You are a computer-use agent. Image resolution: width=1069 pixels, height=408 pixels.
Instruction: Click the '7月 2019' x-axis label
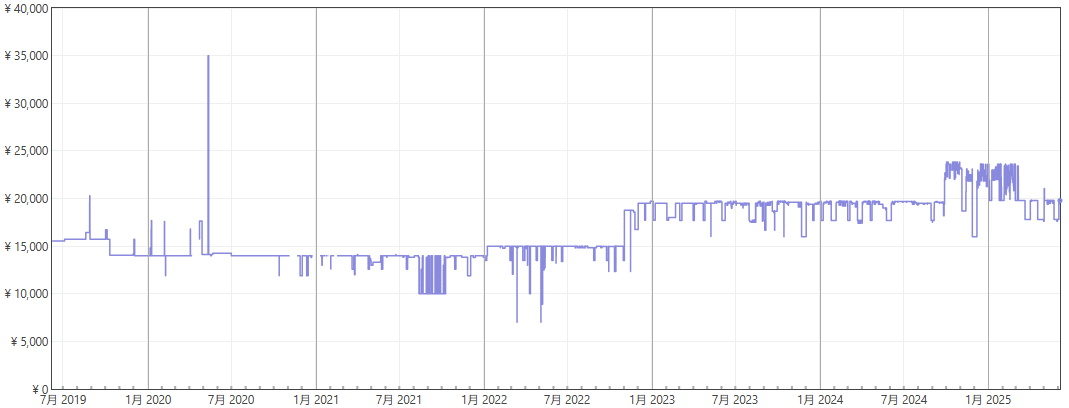tap(62, 400)
